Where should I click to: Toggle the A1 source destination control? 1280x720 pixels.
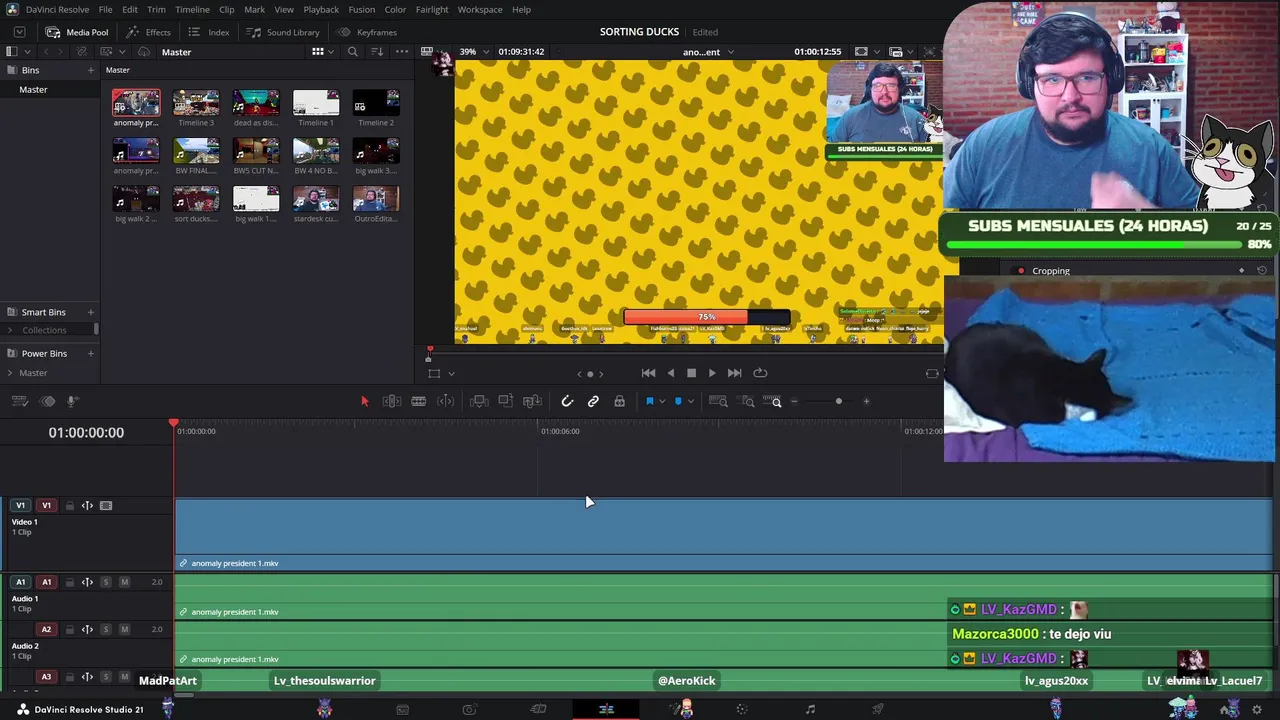click(20, 582)
